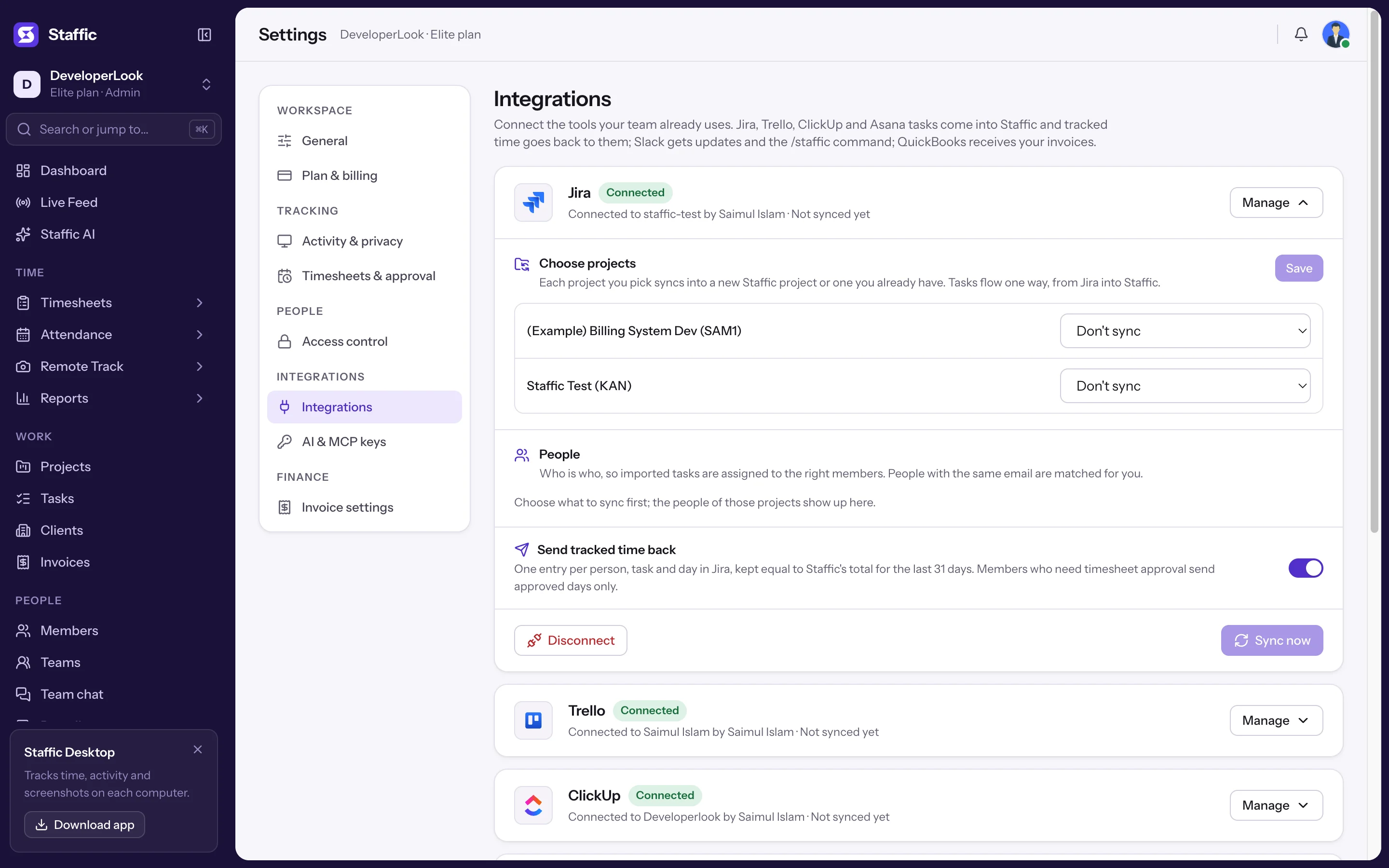Expand the Trello Manage panel
Screen dimensions: 1389x868
pos(1276,720)
